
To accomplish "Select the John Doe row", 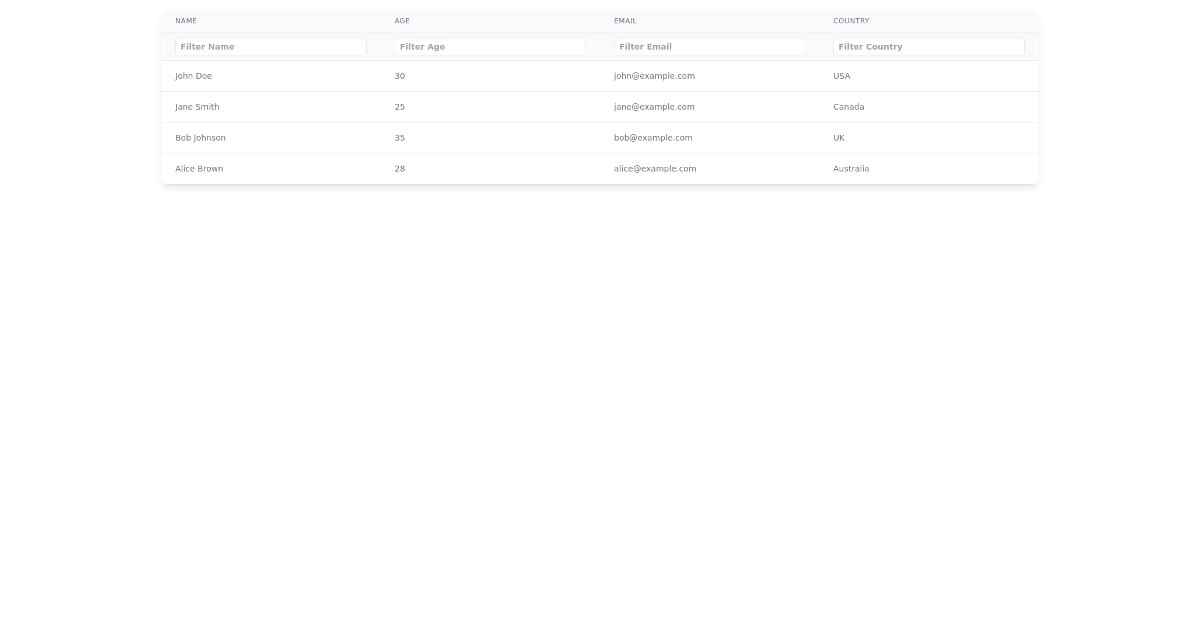I will pyautogui.click(x=193, y=76).
